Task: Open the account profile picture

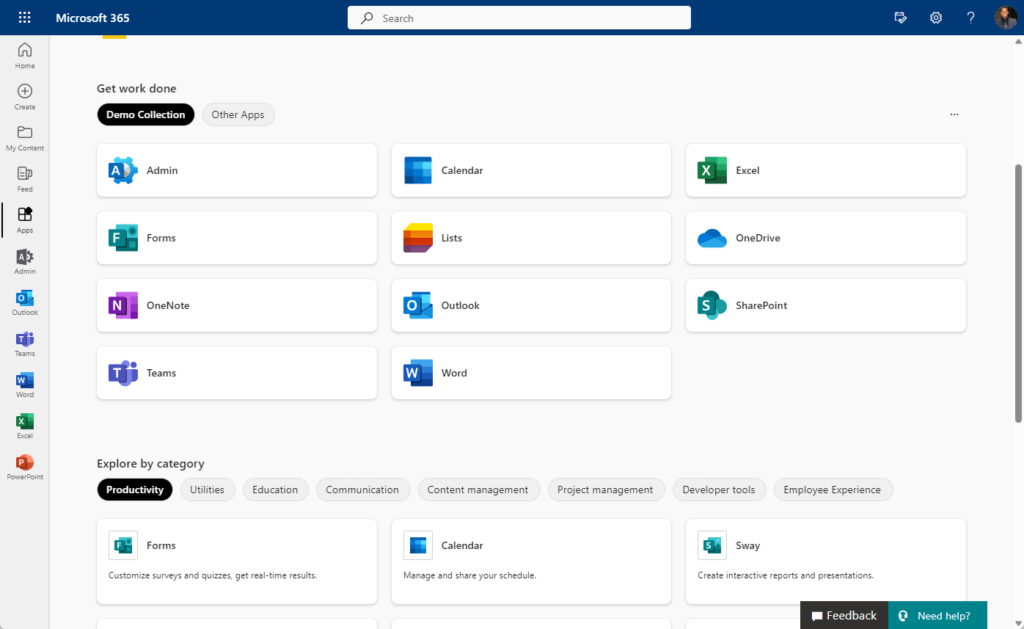Action: (1006, 18)
